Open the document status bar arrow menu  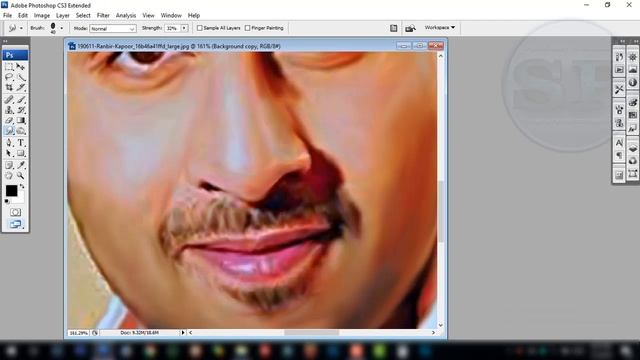tap(183, 333)
